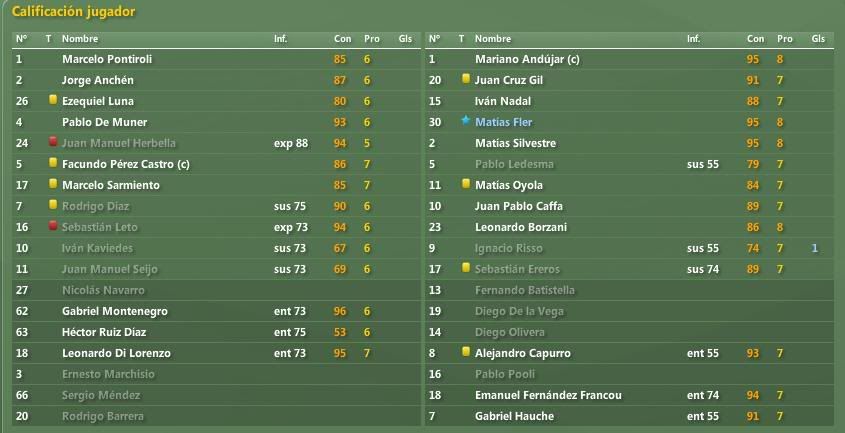
Task: Click the blue star beside Matías Fler
Action: tap(466, 121)
